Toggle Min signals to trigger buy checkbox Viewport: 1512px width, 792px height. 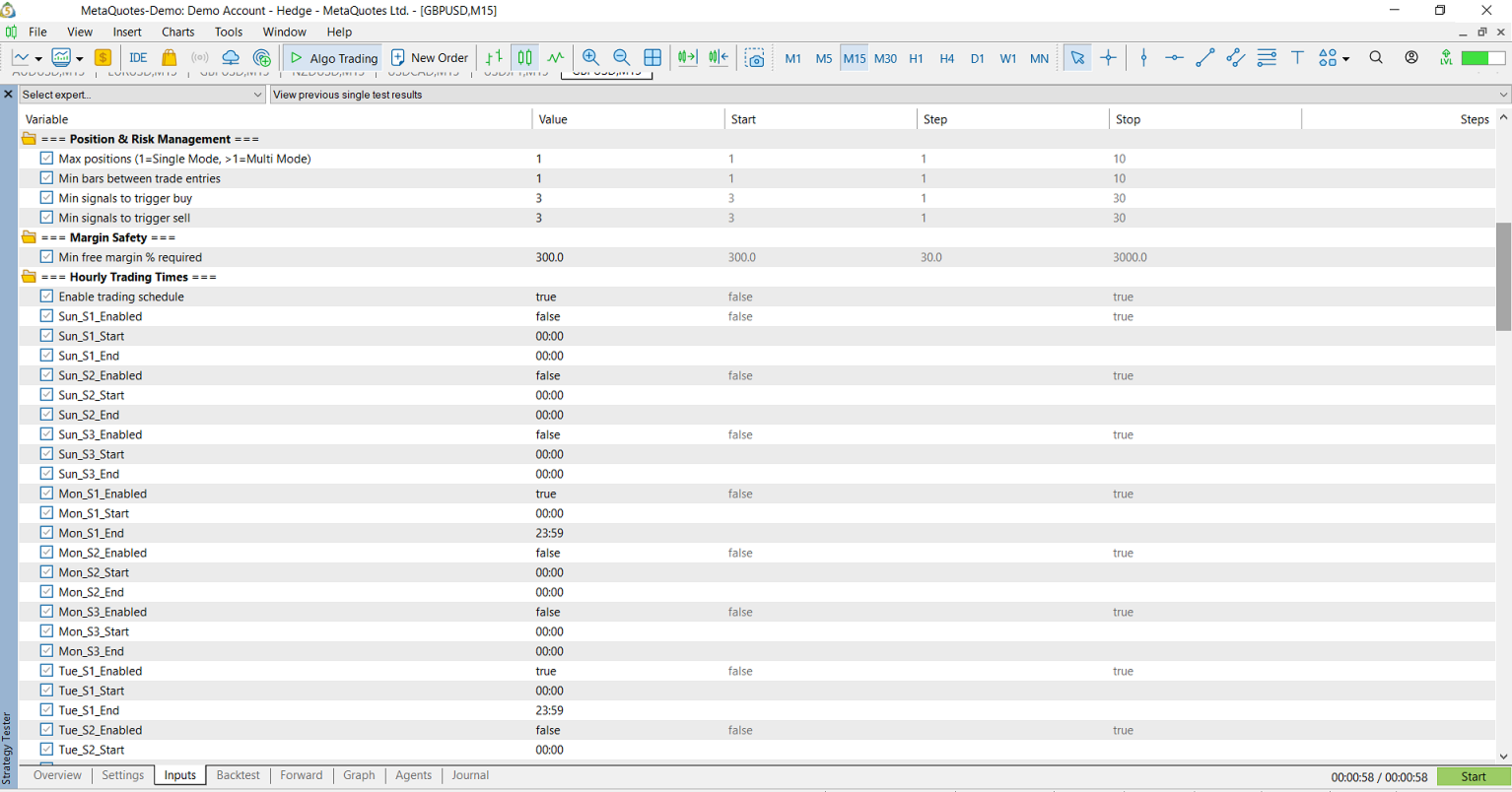[46, 198]
